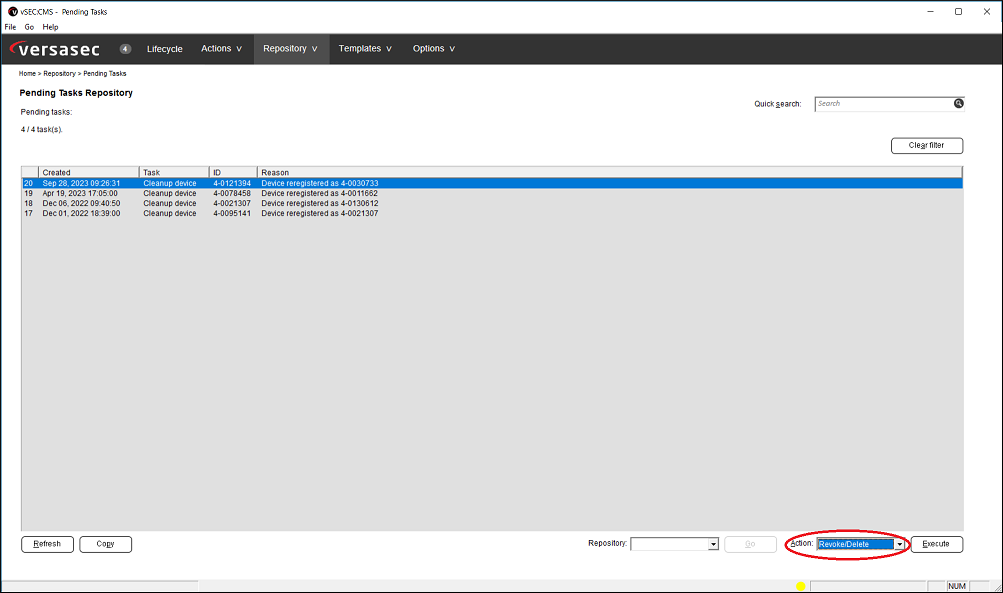Maximize the vSEC:CMS window
The image size is (1003, 593).
pyautogui.click(x=958, y=12)
